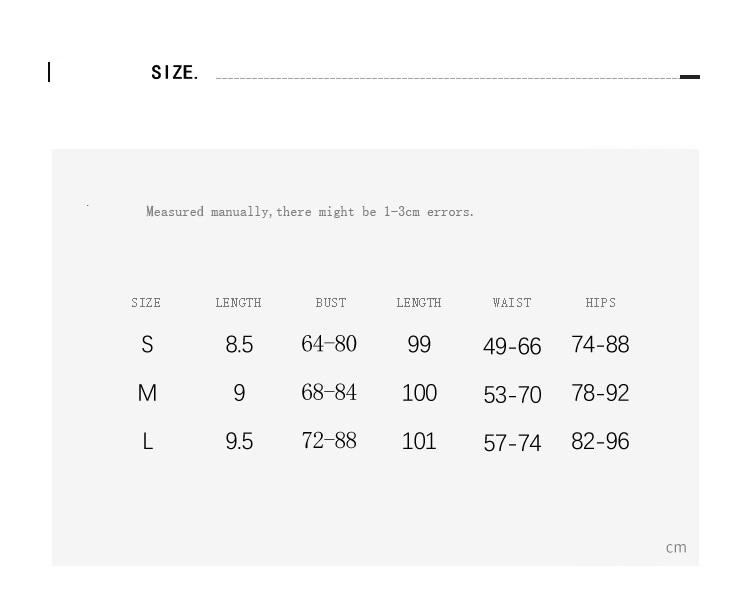Screen dimensions: 750x614
Task: Click the size M row label
Action: tap(147, 393)
